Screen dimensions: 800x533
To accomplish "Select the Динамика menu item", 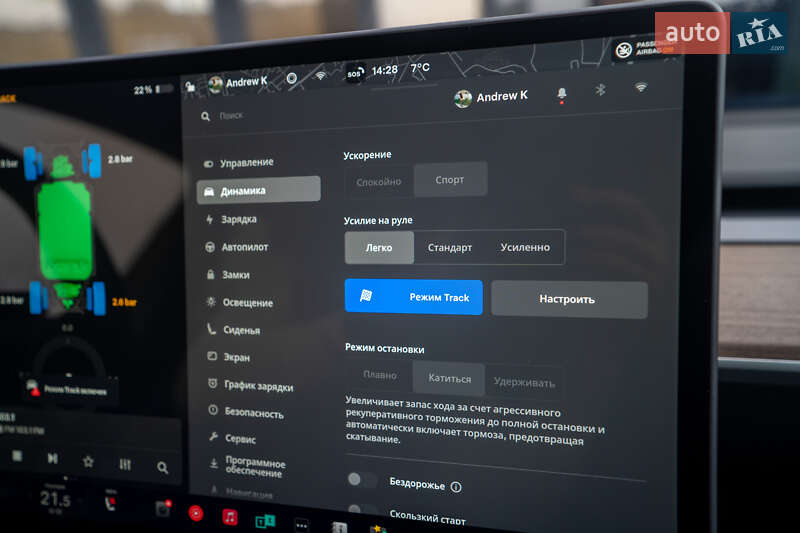I will [259, 190].
